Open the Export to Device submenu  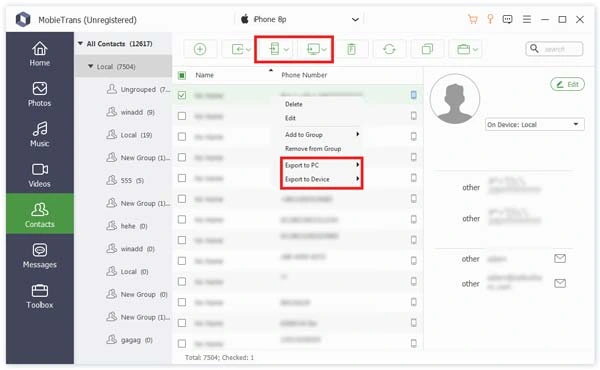point(321,179)
